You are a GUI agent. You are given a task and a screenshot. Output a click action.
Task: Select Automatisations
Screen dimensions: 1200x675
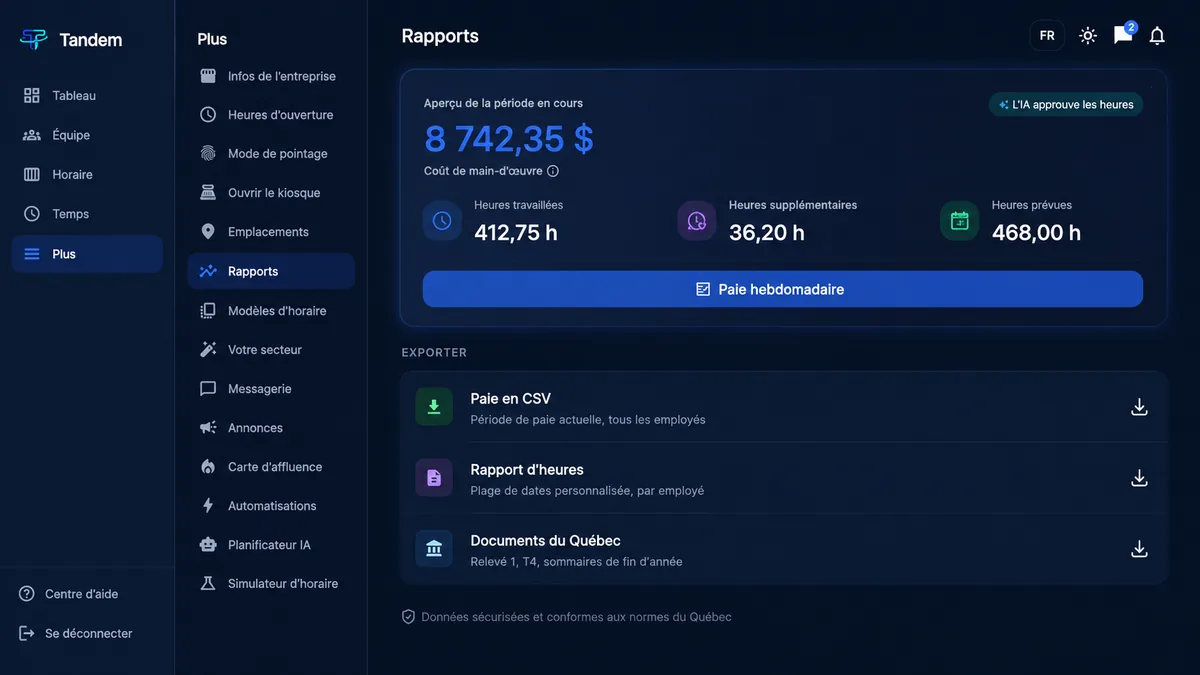(271, 506)
